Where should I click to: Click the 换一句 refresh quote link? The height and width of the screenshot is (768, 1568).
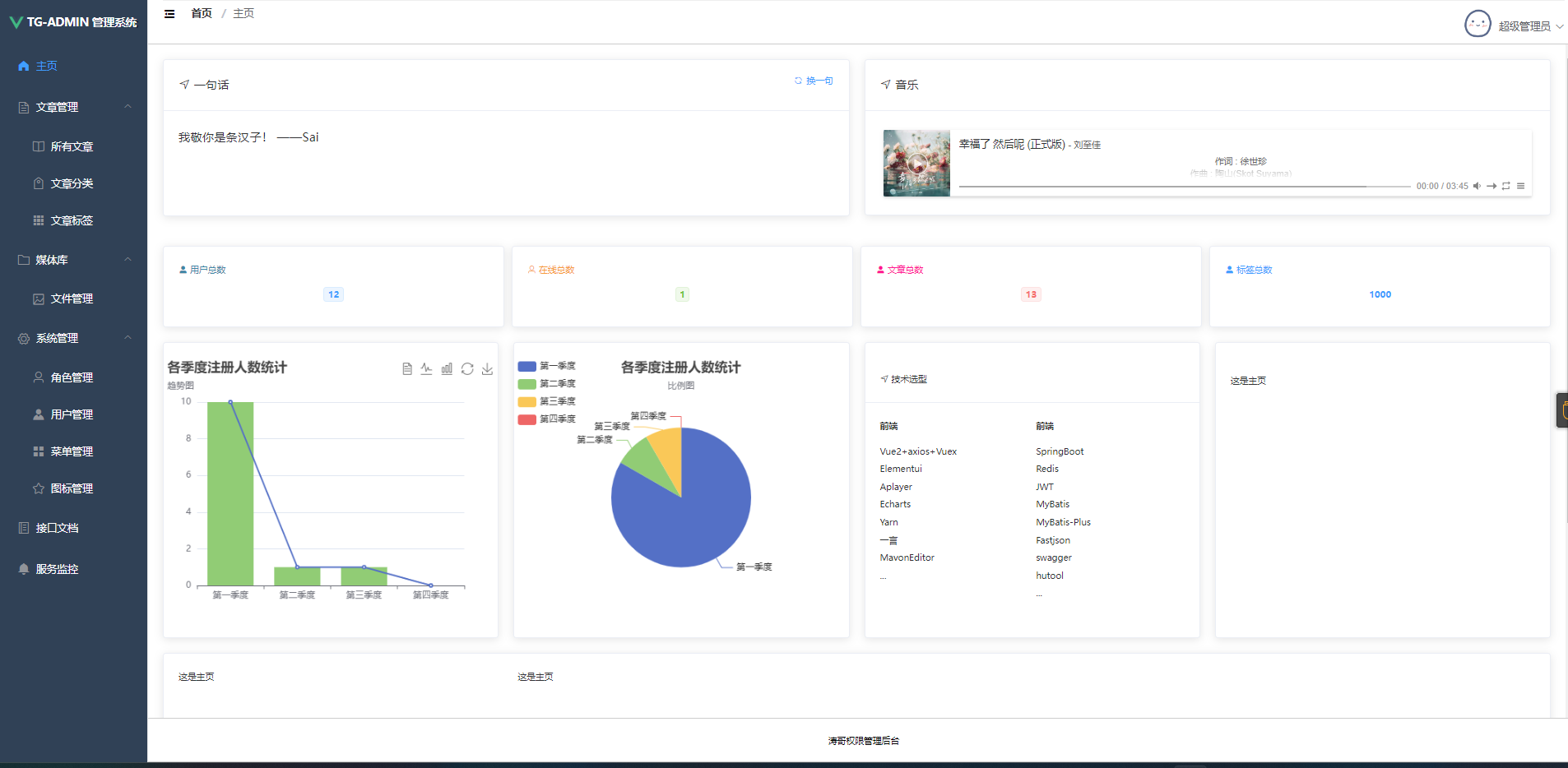pos(814,81)
